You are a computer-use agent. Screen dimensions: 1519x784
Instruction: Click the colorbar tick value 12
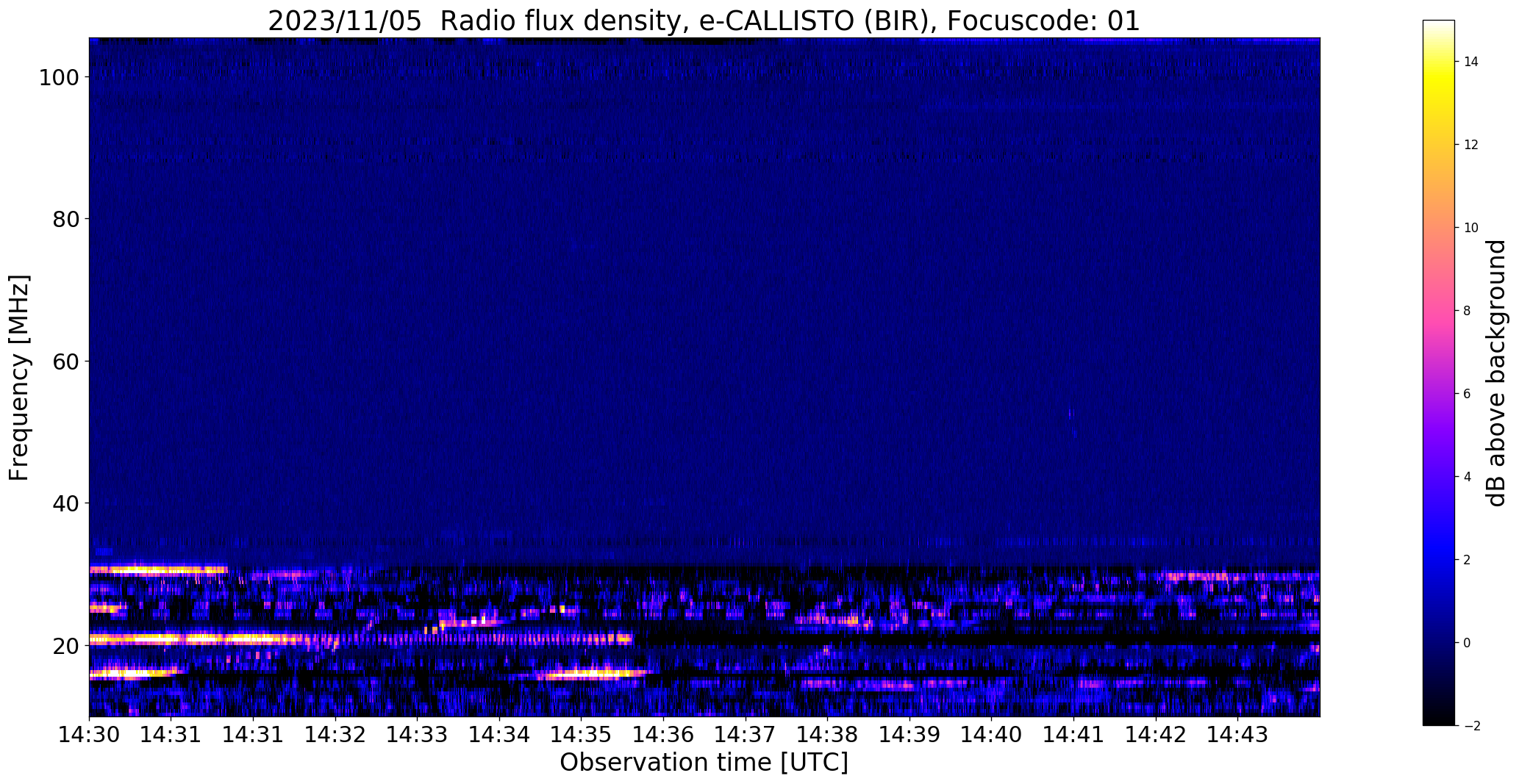(x=1471, y=145)
